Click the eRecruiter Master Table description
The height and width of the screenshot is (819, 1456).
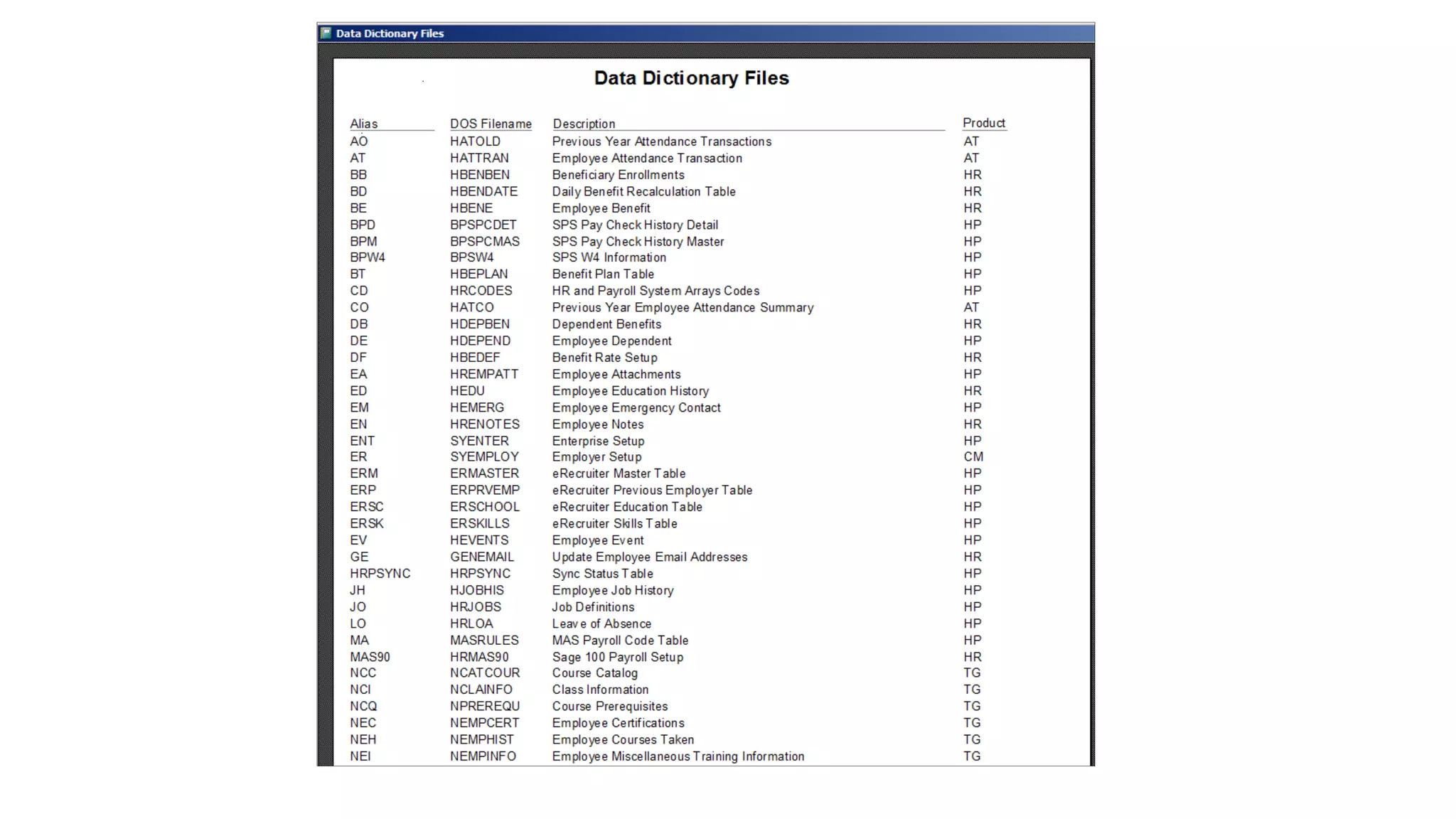(x=619, y=473)
